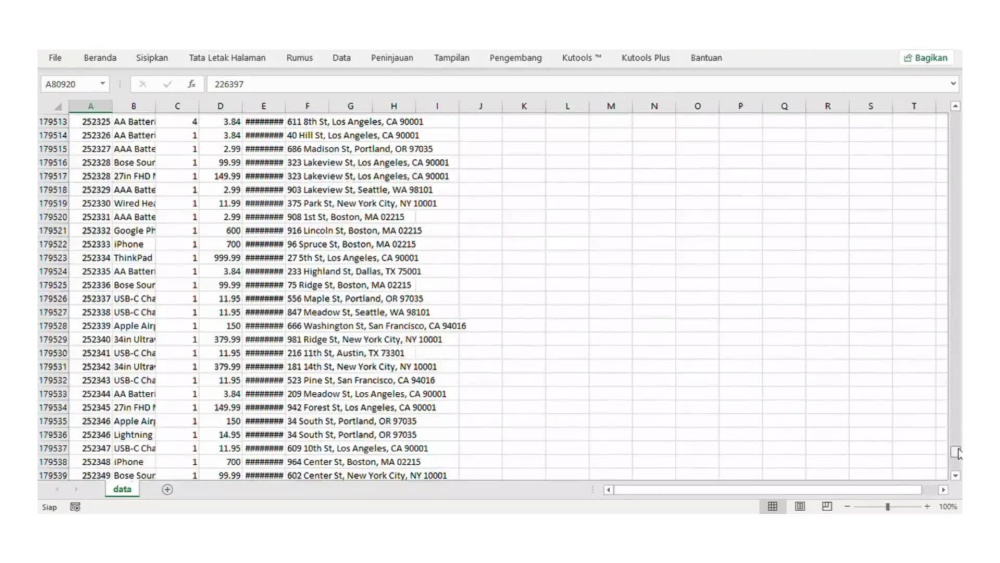Click the horizontal scrollbar left arrow
The width and height of the screenshot is (1000, 563).
click(608, 490)
